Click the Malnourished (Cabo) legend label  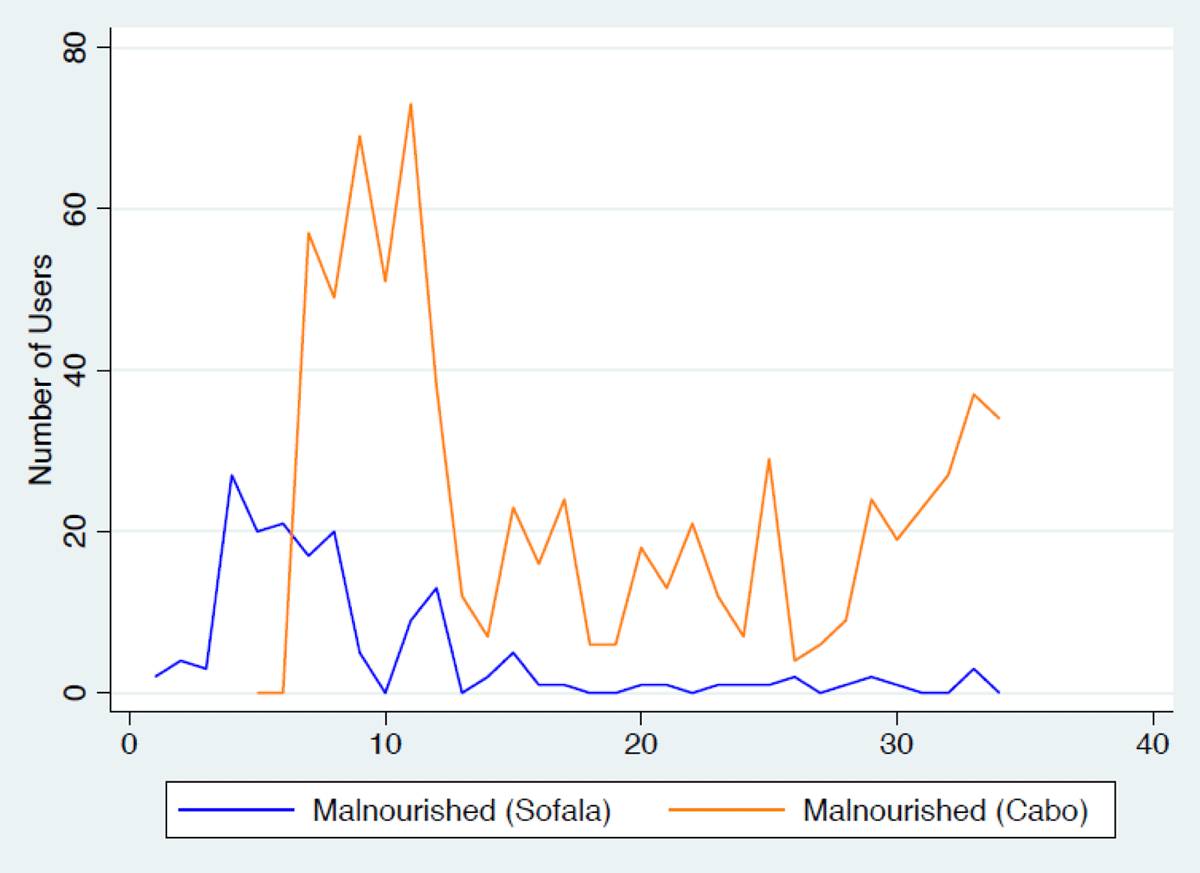click(944, 810)
